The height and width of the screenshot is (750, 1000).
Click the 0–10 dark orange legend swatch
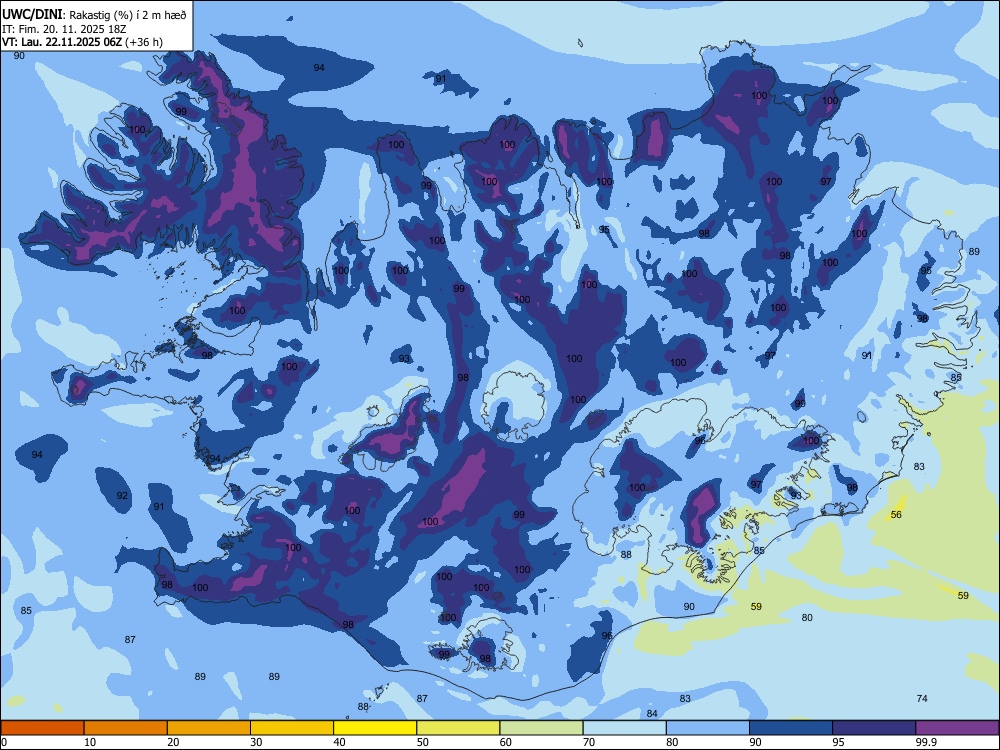coord(42,728)
